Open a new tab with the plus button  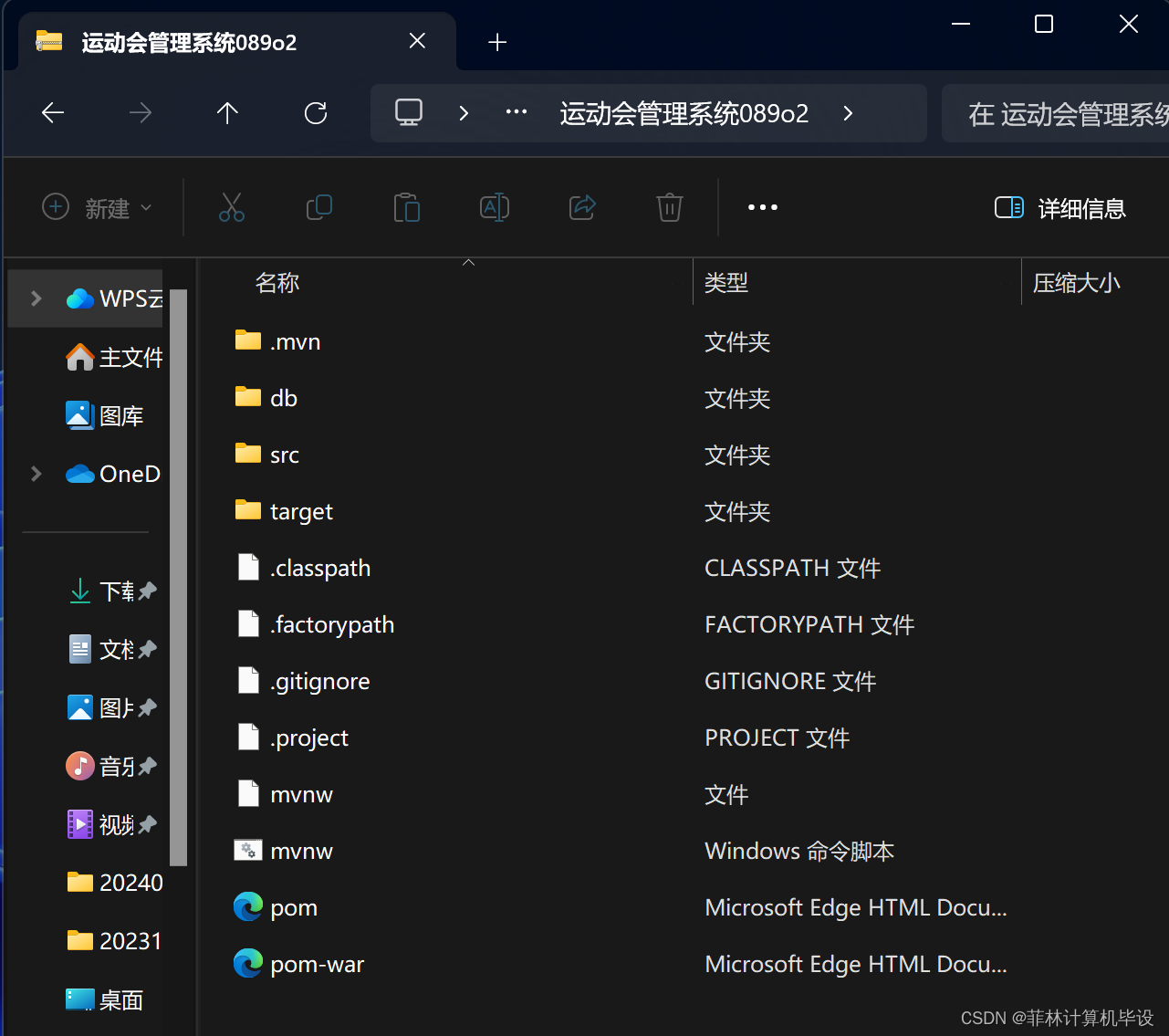tap(497, 41)
